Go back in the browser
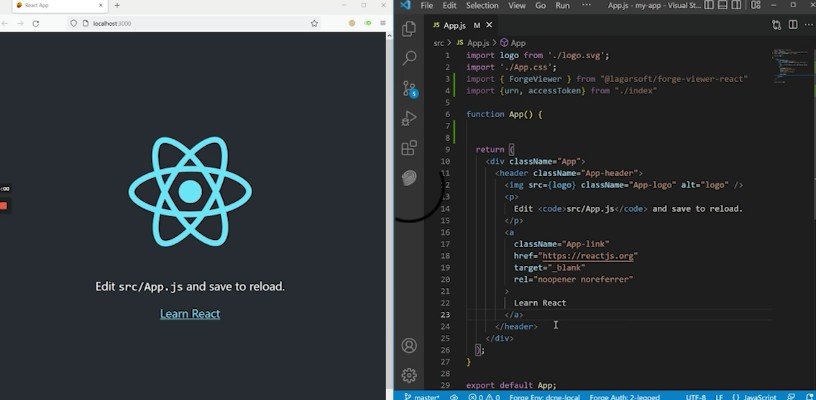The image size is (816, 400). pos(4,23)
